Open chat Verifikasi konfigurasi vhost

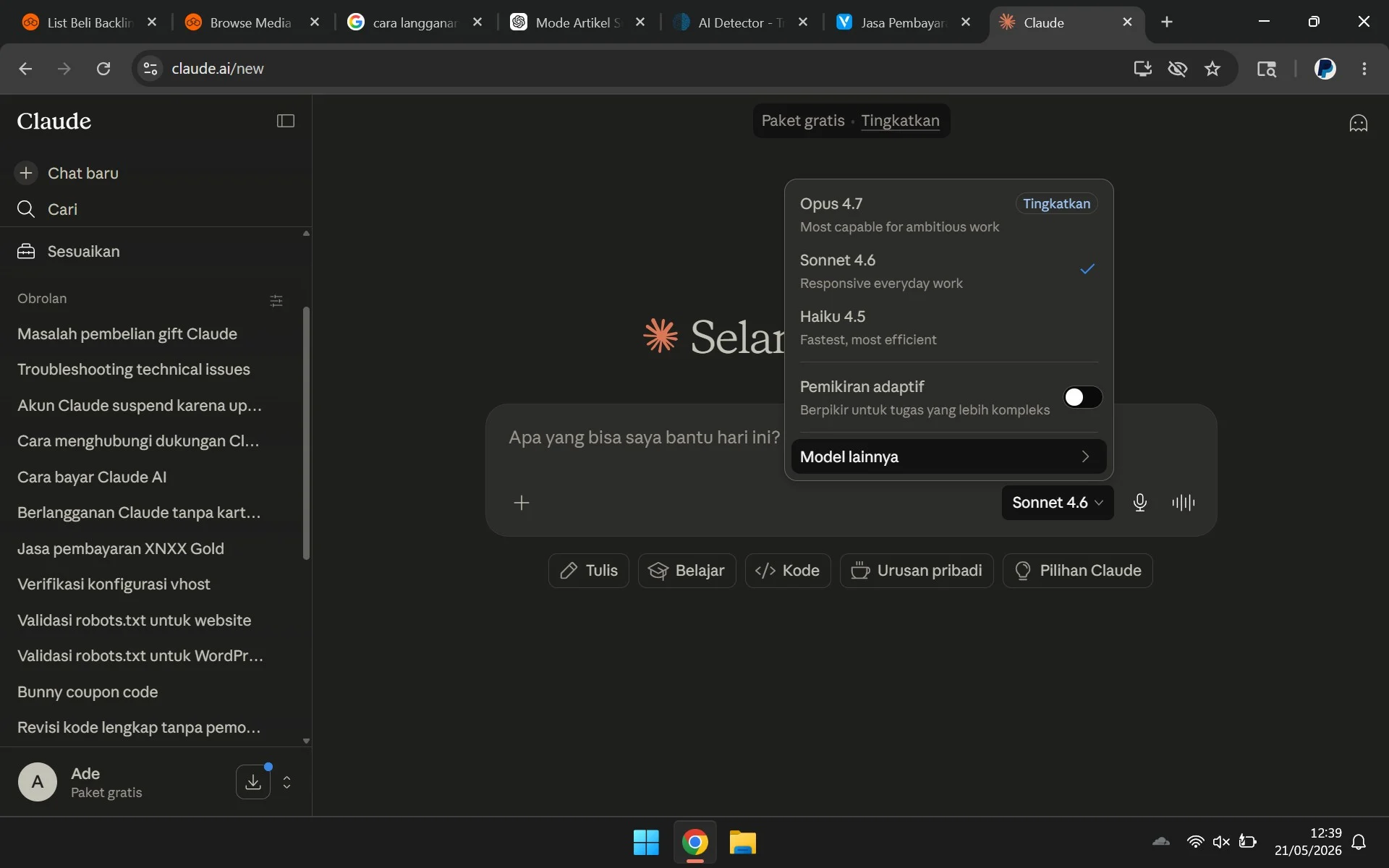pos(114,584)
